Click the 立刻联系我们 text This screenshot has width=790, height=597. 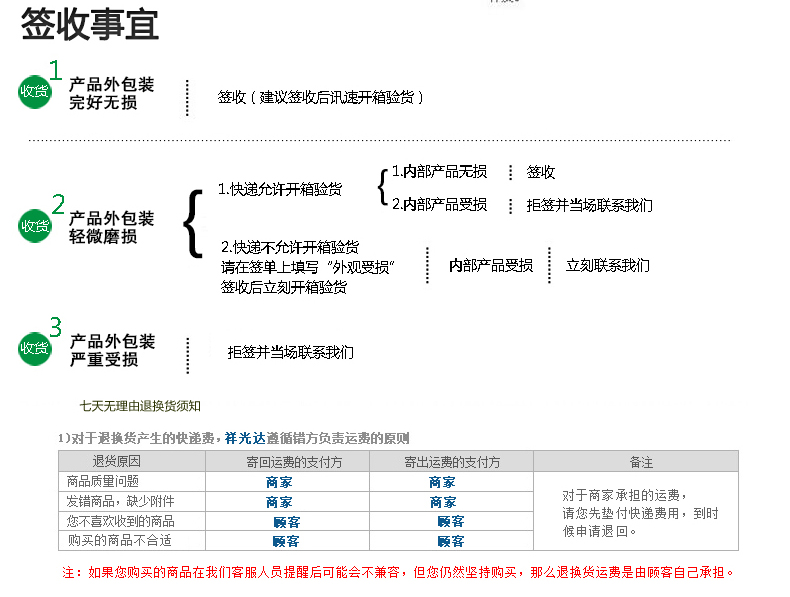click(608, 265)
